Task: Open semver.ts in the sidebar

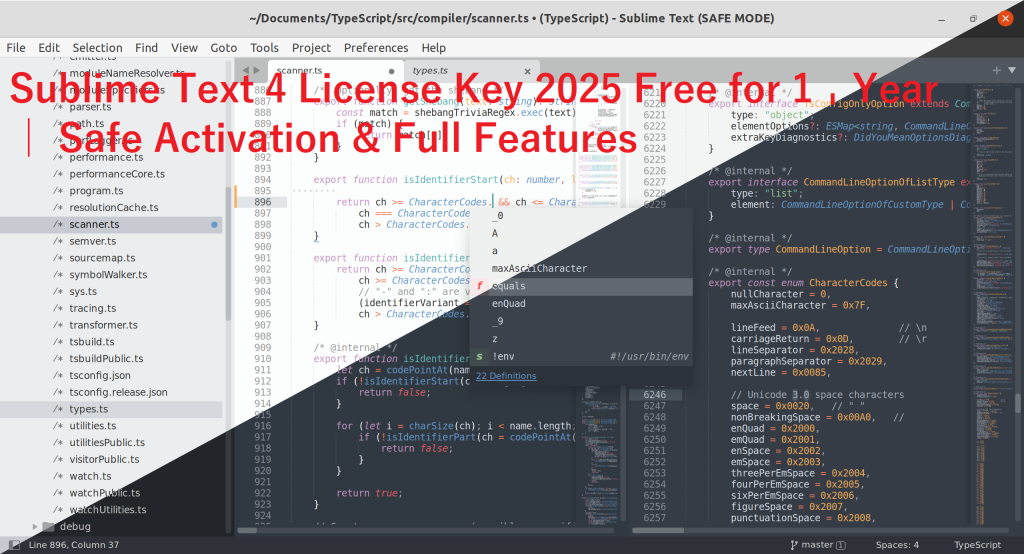Action: point(92,241)
